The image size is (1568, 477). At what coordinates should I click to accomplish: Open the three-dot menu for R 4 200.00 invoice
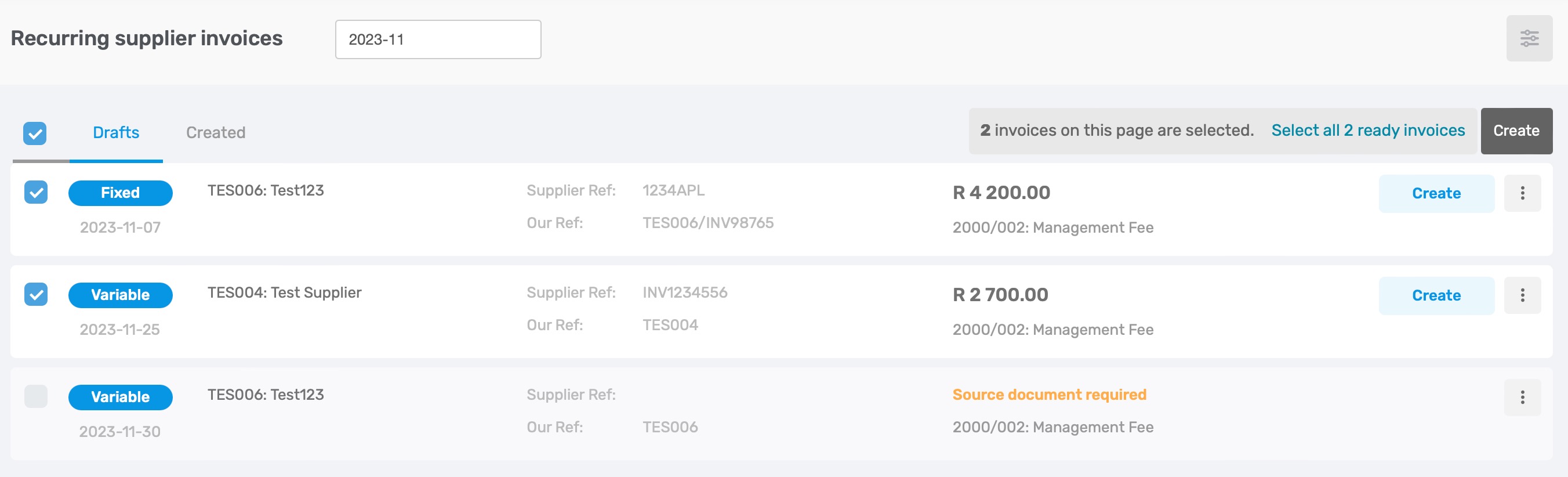(x=1522, y=193)
